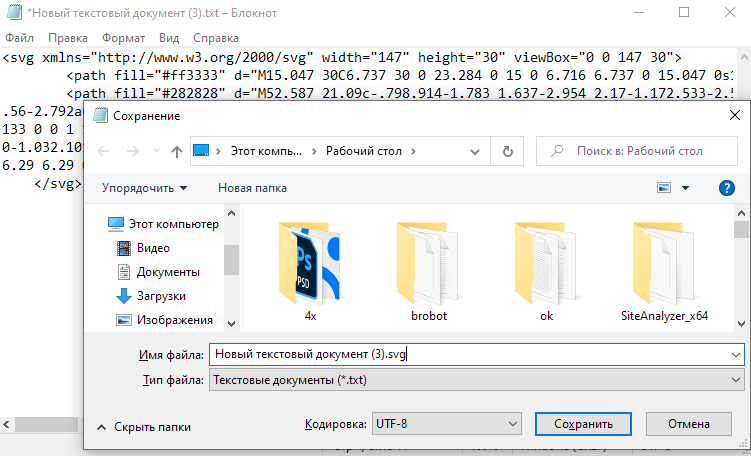Click the Notepad horizontal scrollbar thumb
This screenshot has height=456, width=751.
click(46, 424)
